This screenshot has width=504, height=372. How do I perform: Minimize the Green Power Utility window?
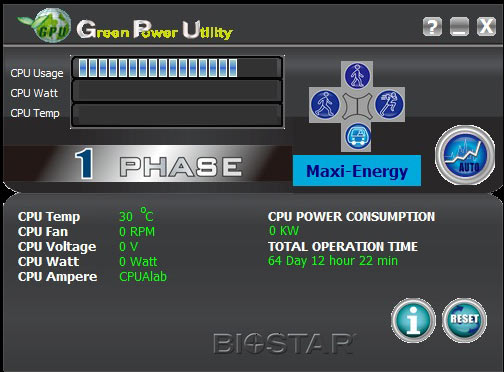pos(459,27)
